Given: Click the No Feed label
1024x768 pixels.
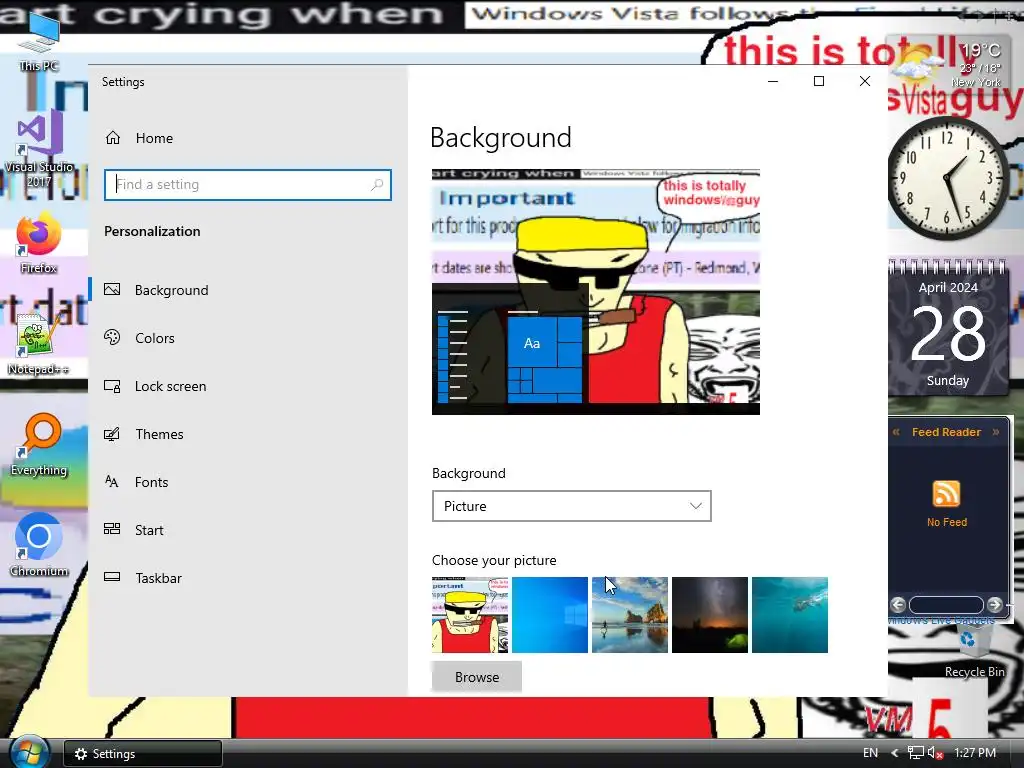Looking at the screenshot, I should click(x=947, y=522).
